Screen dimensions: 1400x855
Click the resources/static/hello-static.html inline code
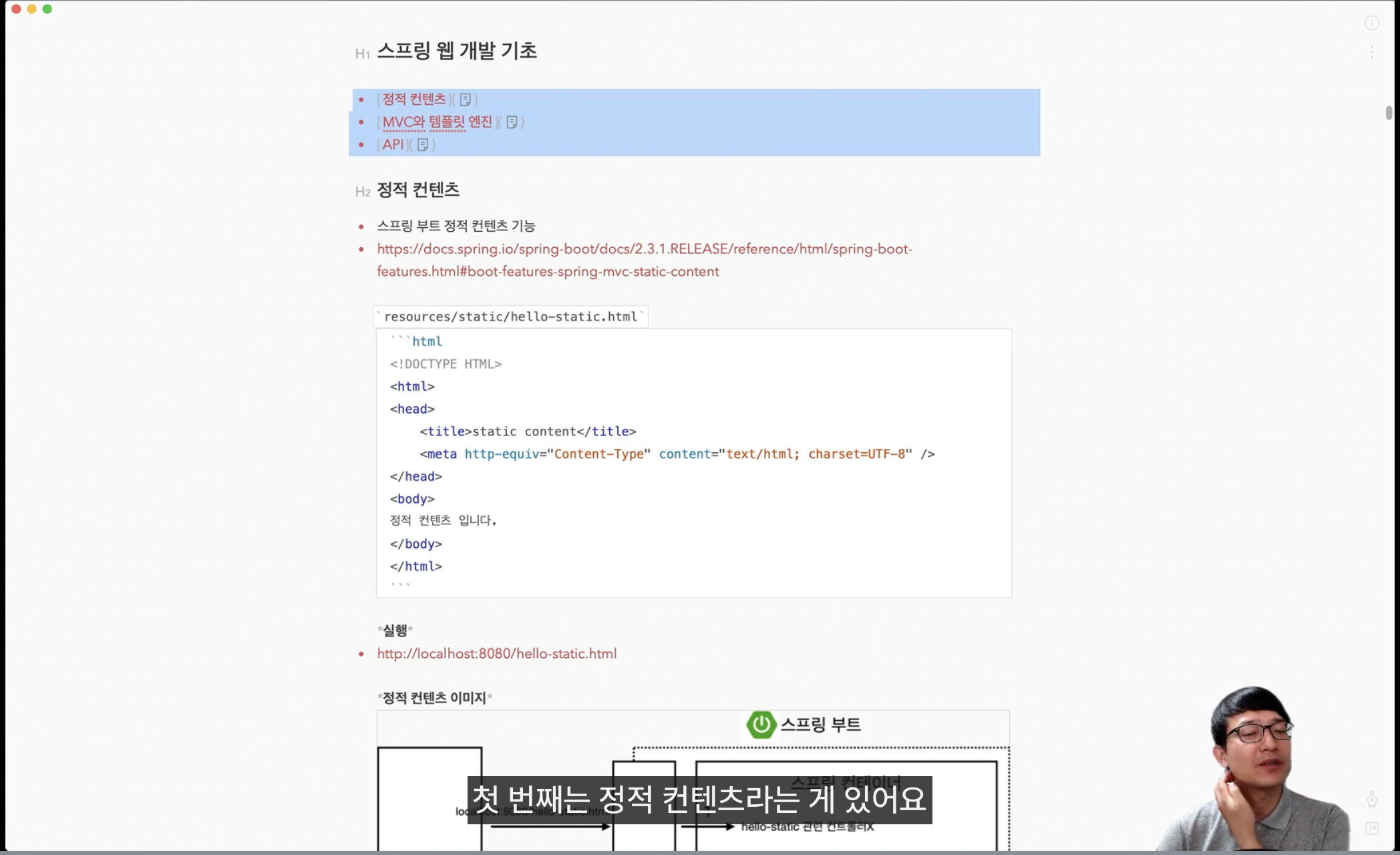pyautogui.click(x=511, y=317)
